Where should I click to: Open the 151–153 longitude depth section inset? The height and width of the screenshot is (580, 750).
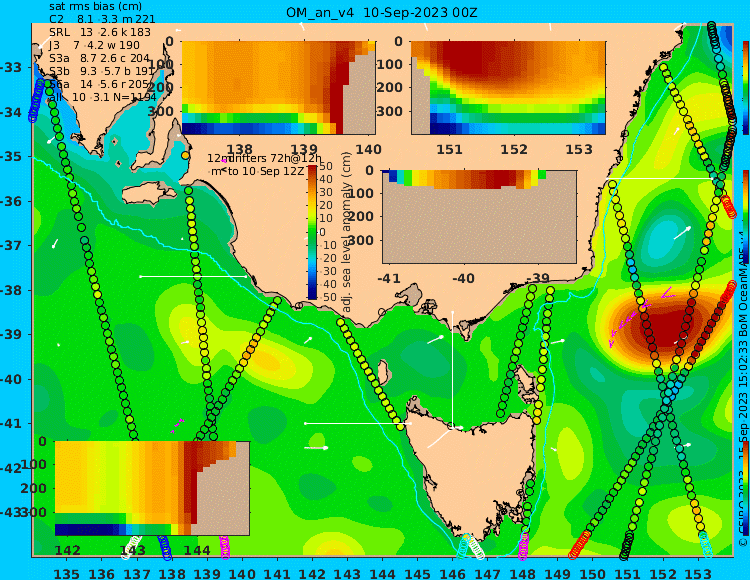[x=508, y=88]
